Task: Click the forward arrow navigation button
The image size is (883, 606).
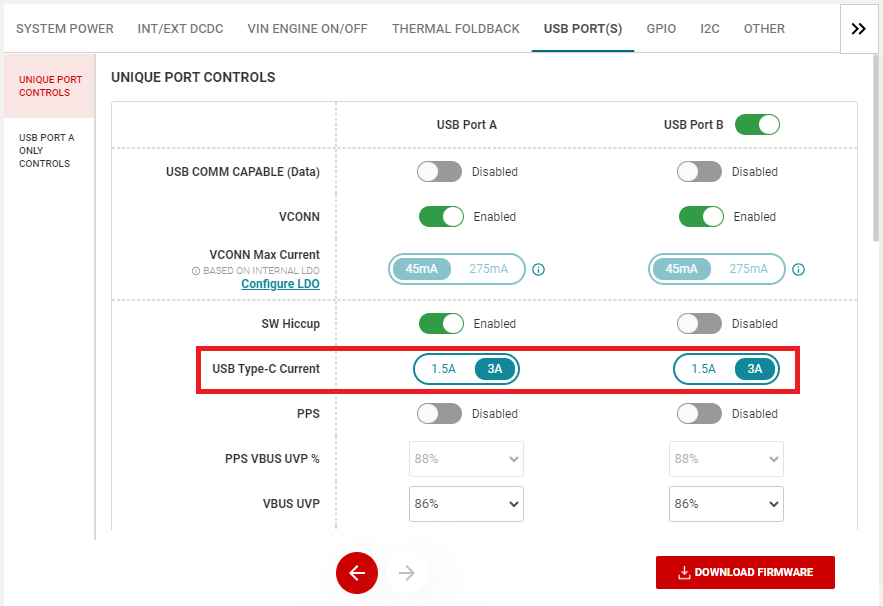Action: tap(407, 573)
